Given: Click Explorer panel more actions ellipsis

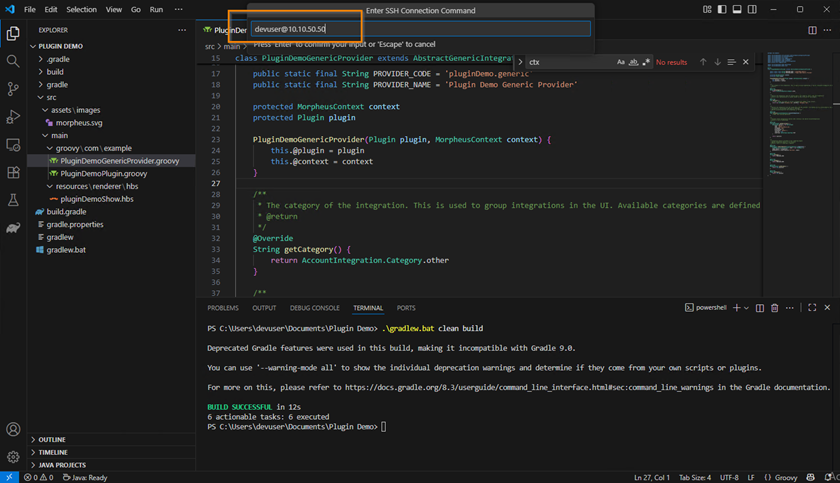Looking at the screenshot, I should coord(182,30).
